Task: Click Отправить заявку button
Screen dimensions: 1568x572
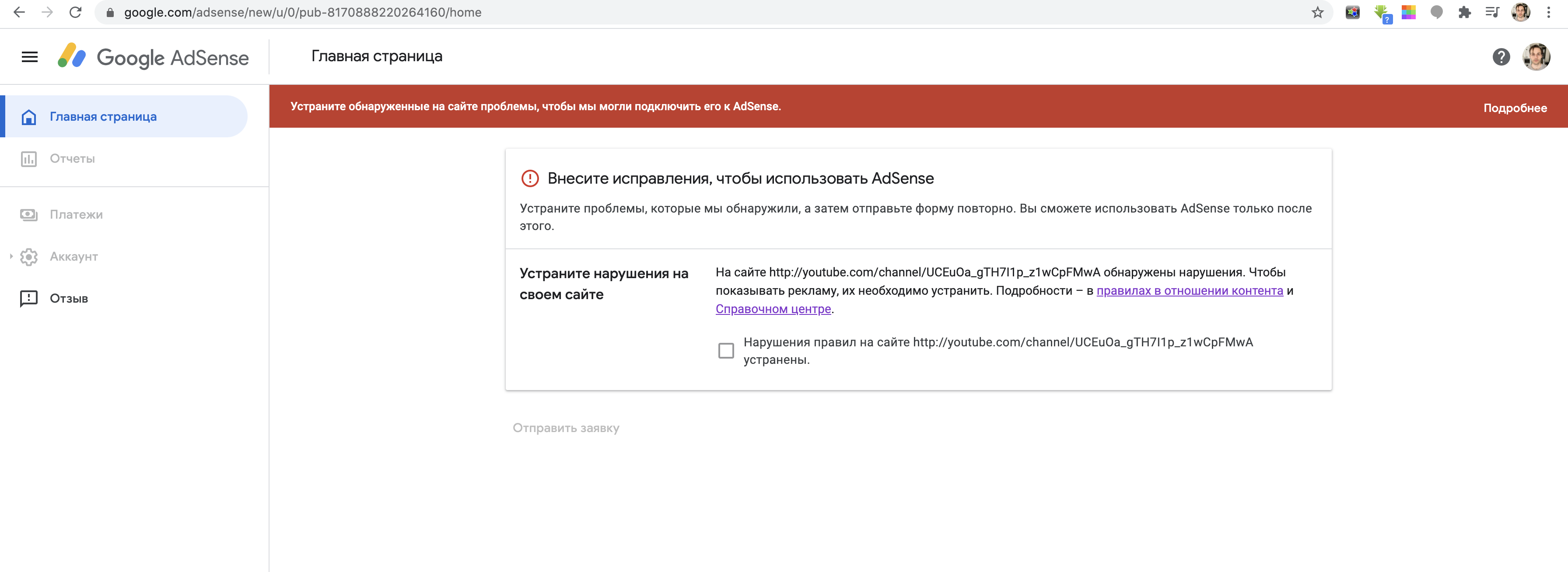Action: (566, 429)
